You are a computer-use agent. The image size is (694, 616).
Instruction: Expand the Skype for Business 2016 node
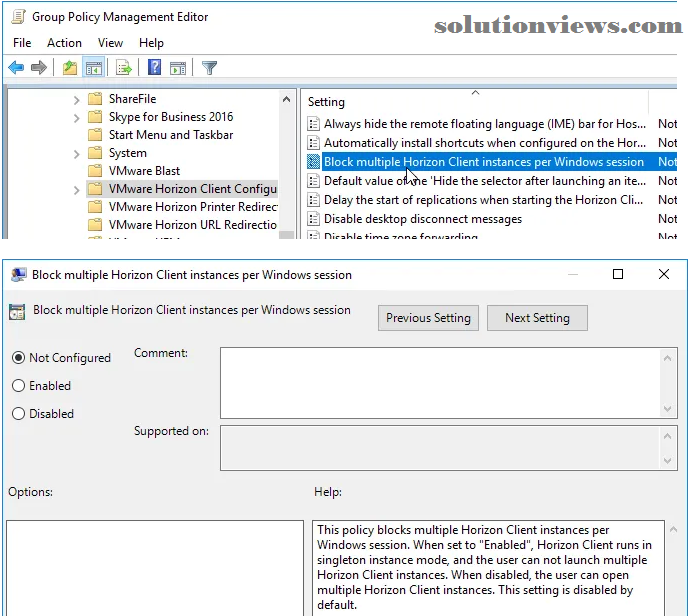click(x=77, y=118)
